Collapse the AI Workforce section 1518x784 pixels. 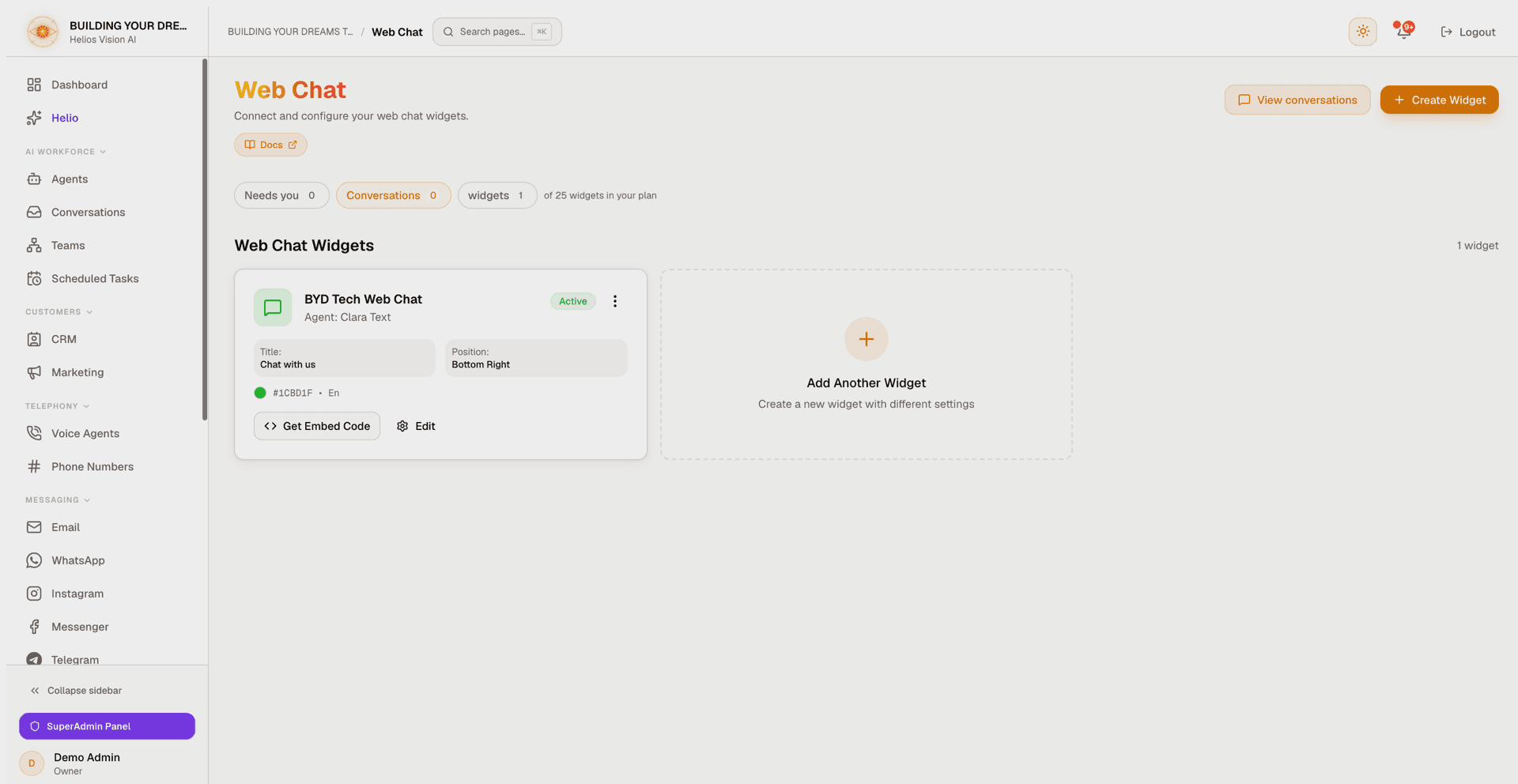click(66, 152)
